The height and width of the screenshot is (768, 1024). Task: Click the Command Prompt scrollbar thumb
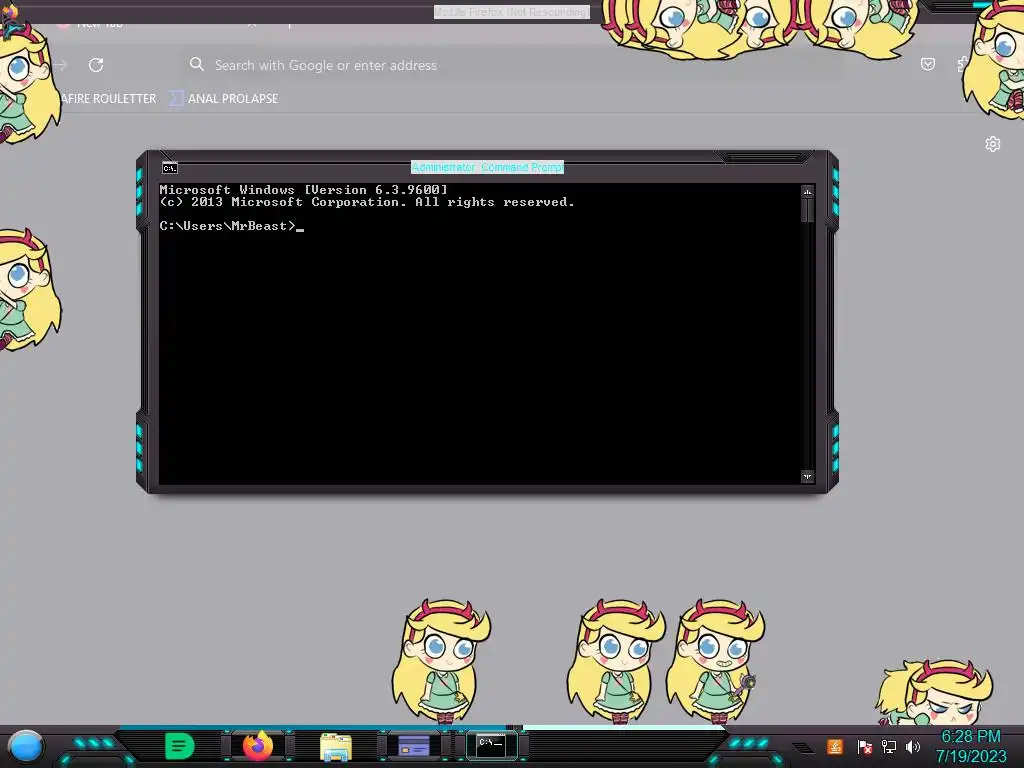tap(807, 210)
